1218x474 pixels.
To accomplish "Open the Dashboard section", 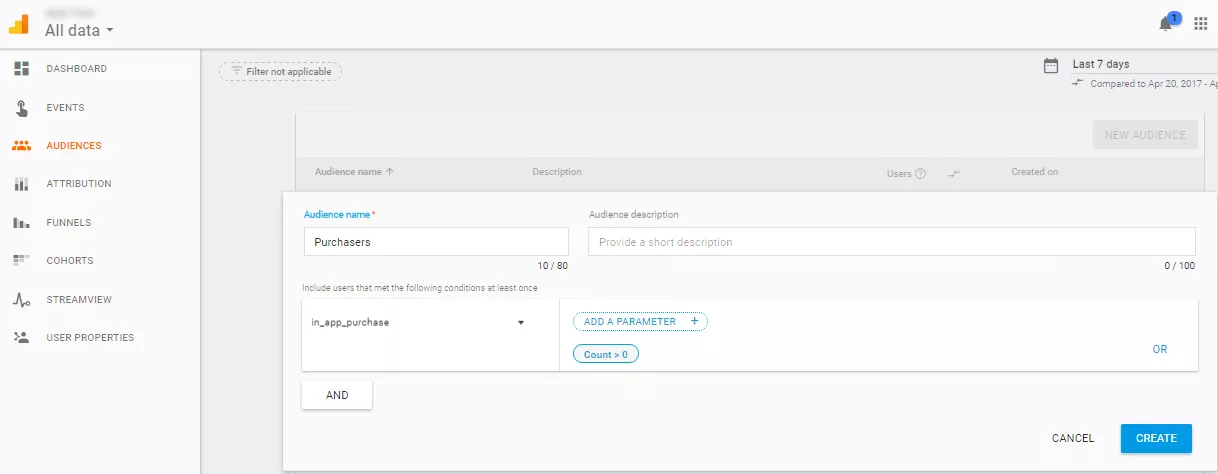I will click(76, 69).
